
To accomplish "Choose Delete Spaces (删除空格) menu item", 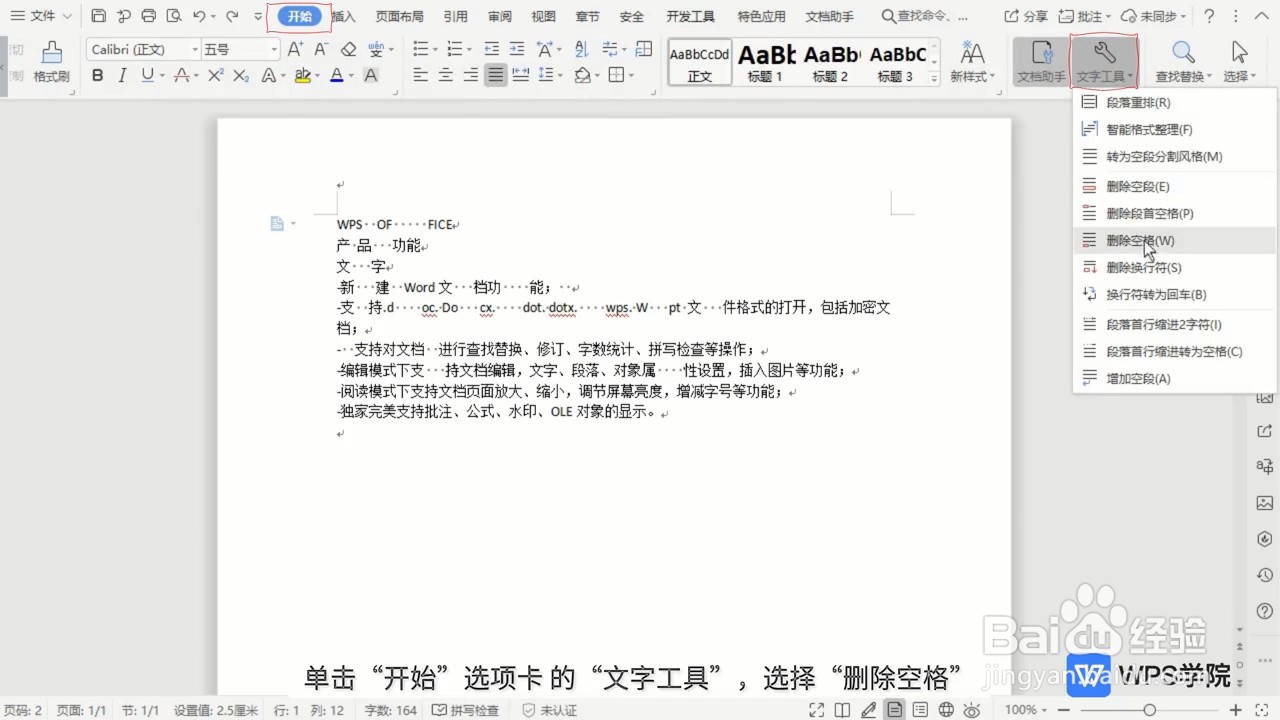I will [1174, 240].
